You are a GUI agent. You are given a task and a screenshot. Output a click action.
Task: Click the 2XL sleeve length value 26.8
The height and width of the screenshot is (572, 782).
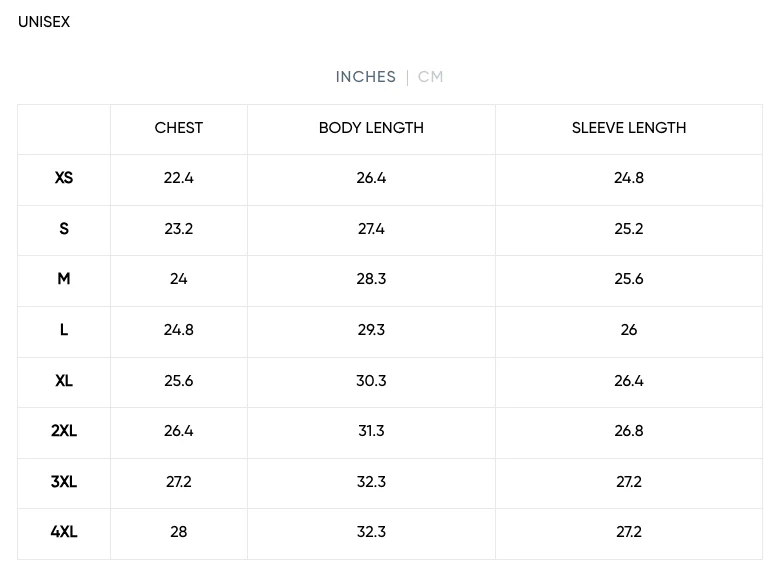tap(629, 431)
